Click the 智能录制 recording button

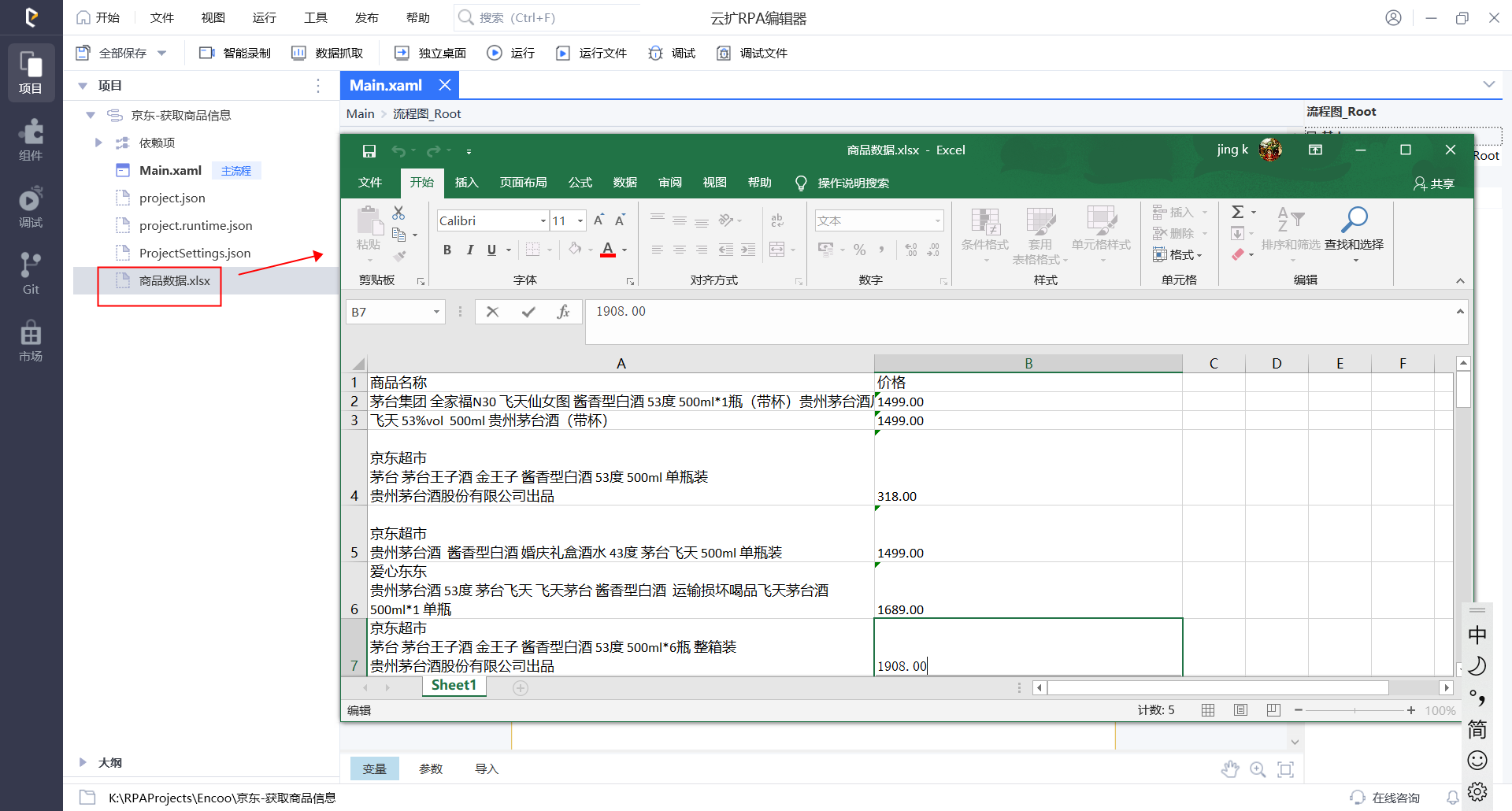235,53
